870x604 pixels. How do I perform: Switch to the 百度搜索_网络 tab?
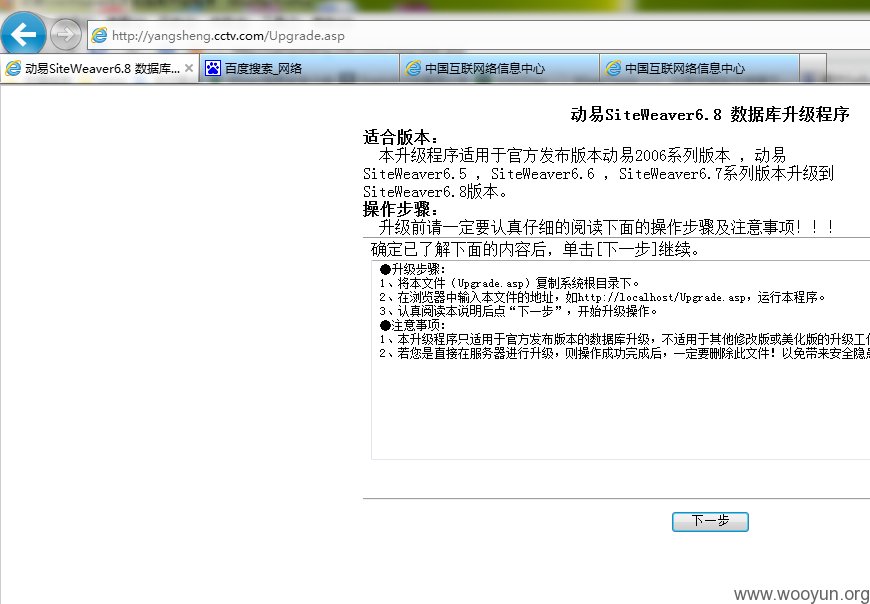(x=299, y=68)
